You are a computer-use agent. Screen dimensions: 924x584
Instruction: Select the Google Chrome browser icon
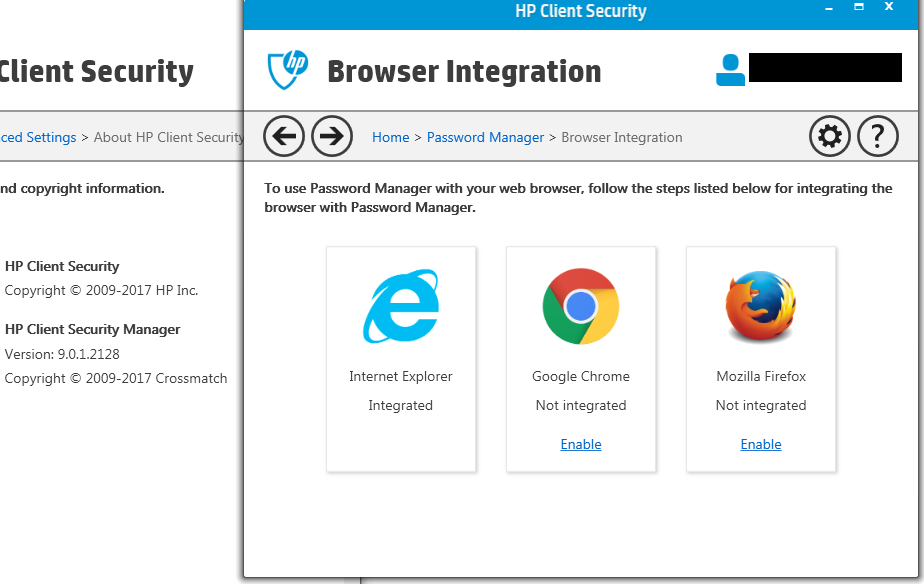(x=581, y=306)
